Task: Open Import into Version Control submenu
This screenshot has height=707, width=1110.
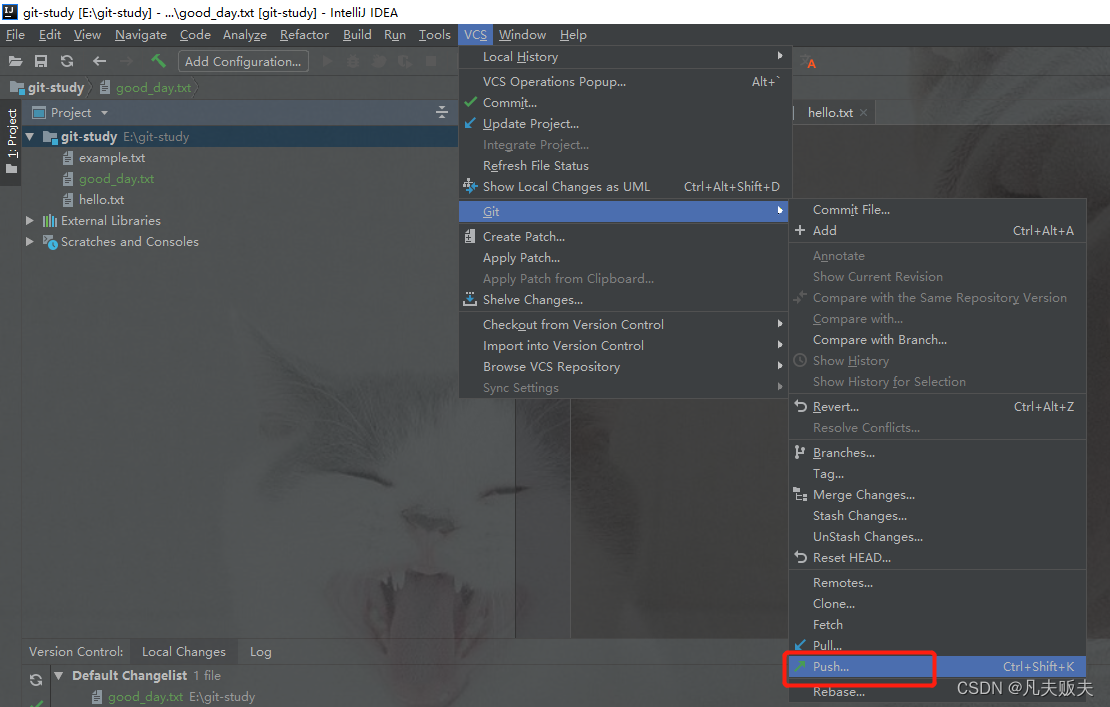Action: [624, 346]
